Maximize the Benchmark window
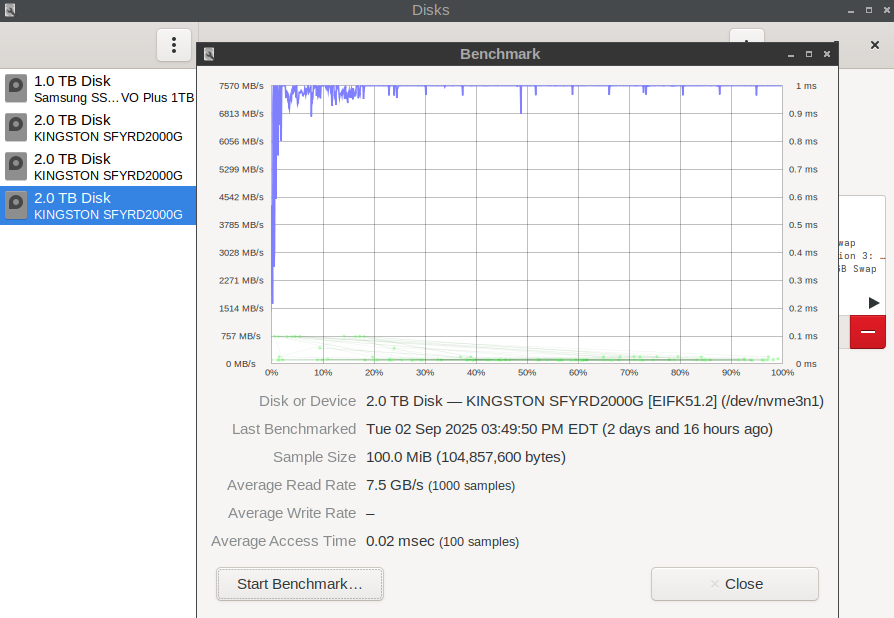The width and height of the screenshot is (894, 618). click(x=808, y=54)
